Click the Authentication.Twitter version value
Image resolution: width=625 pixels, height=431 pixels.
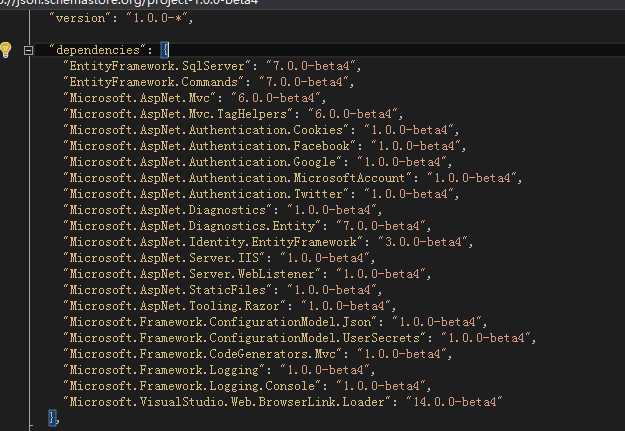pyautogui.click(x=409, y=194)
